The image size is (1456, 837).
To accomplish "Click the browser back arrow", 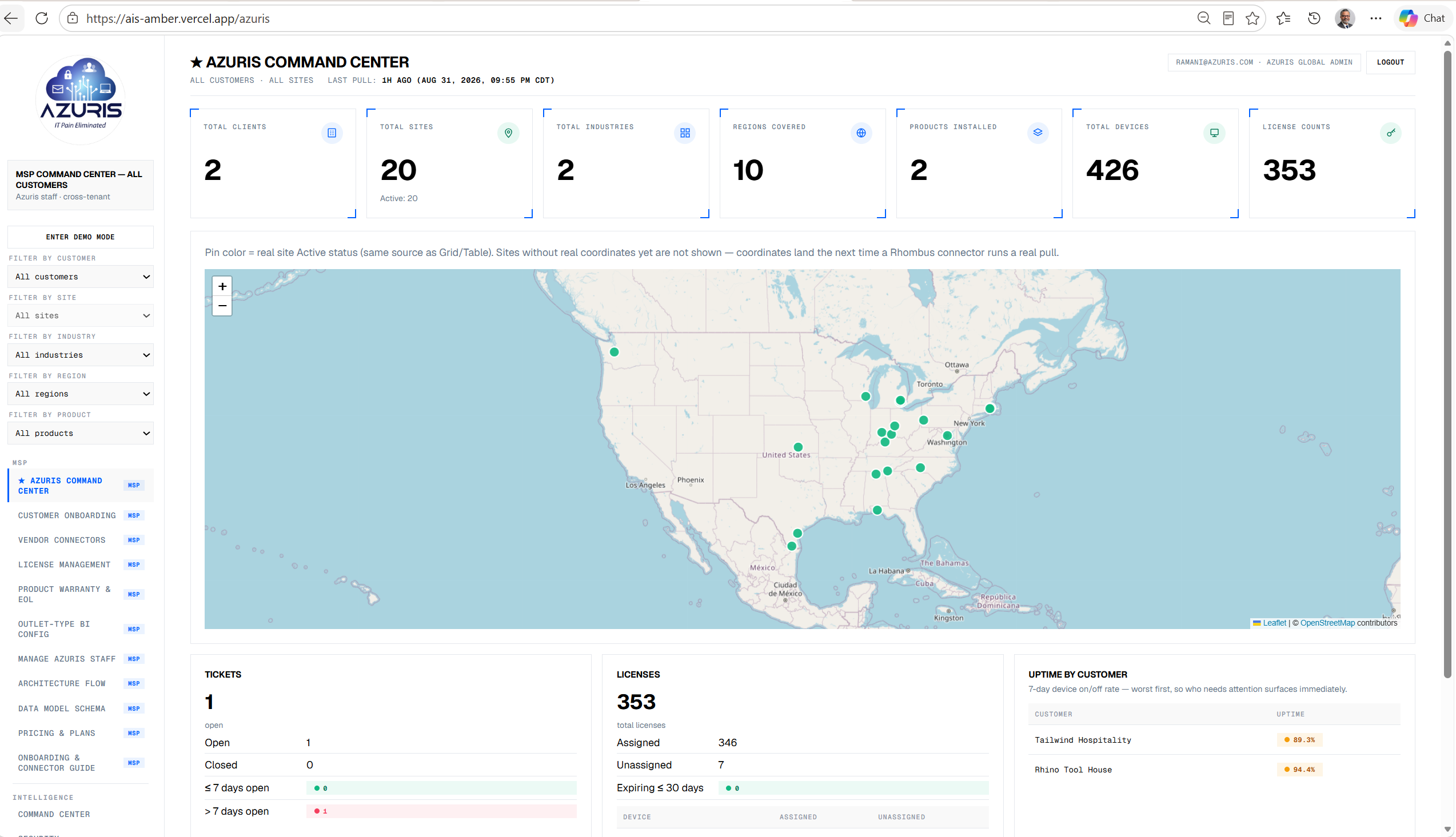I will [11, 18].
